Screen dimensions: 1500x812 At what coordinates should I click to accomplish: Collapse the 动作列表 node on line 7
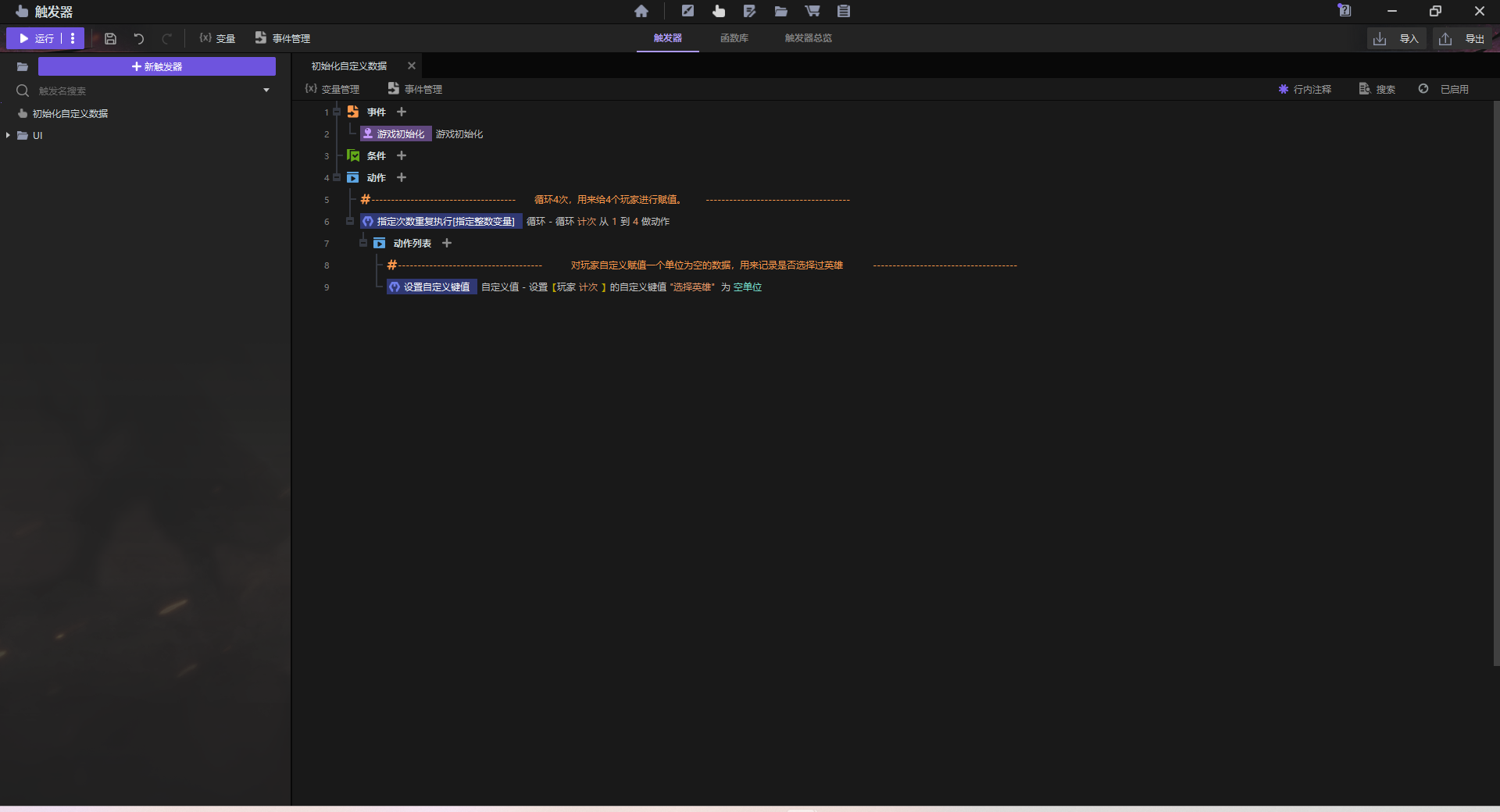pyautogui.click(x=363, y=243)
